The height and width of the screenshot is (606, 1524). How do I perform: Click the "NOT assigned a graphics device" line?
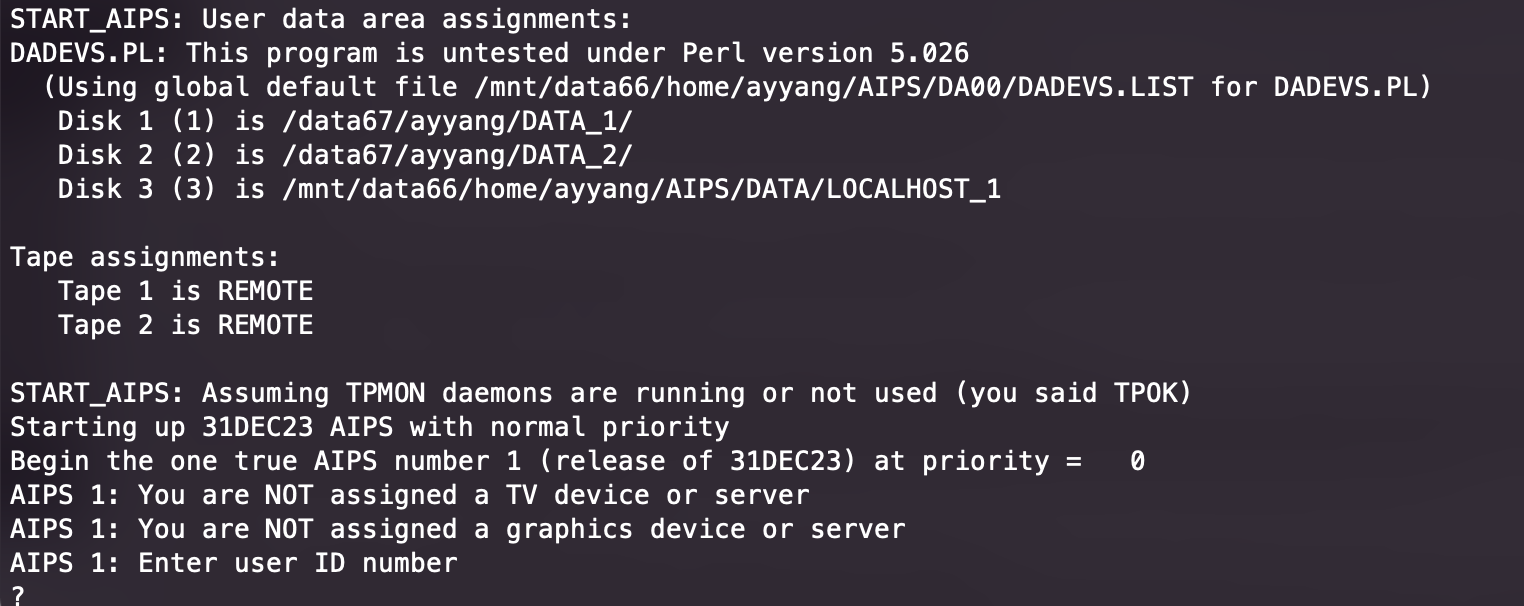[x=521, y=529]
